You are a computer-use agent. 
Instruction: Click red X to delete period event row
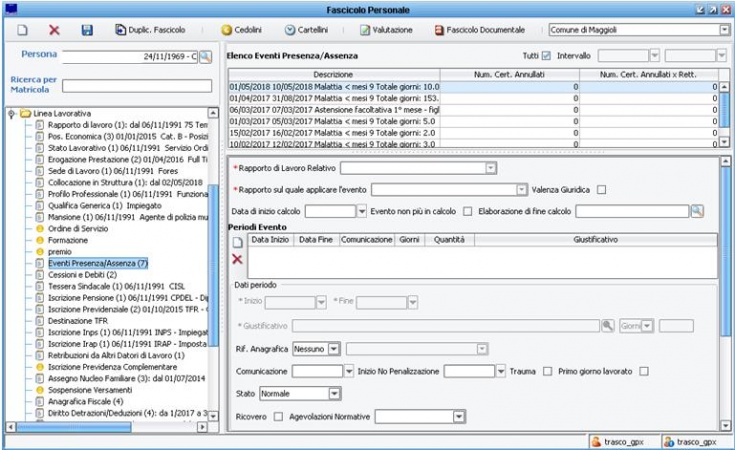tap(237, 259)
